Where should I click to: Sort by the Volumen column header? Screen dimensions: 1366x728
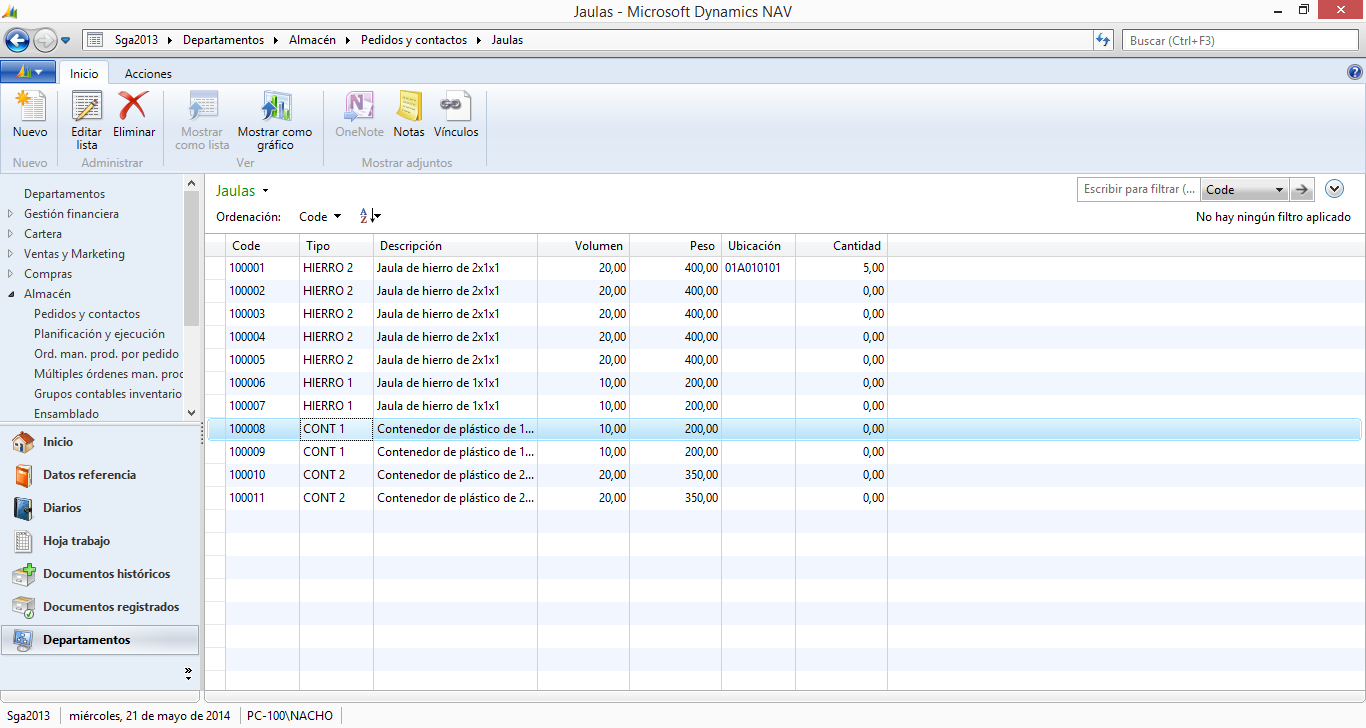pos(583,246)
